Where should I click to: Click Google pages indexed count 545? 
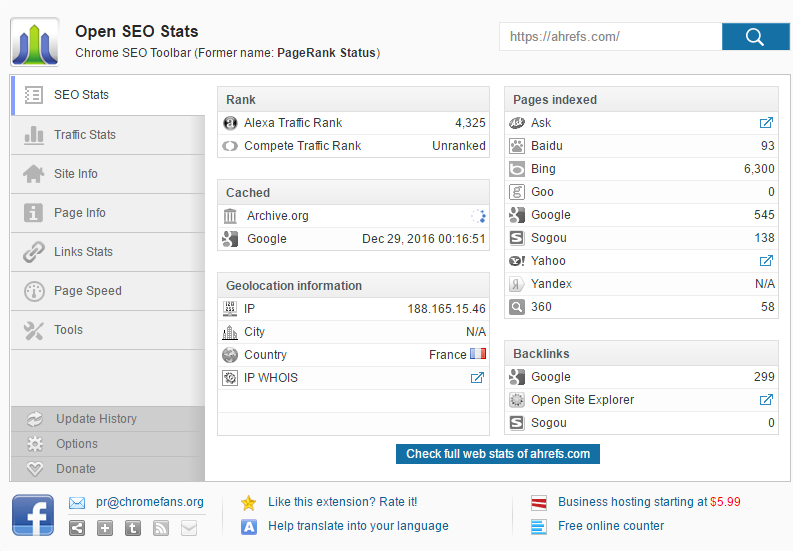pyautogui.click(x=764, y=215)
